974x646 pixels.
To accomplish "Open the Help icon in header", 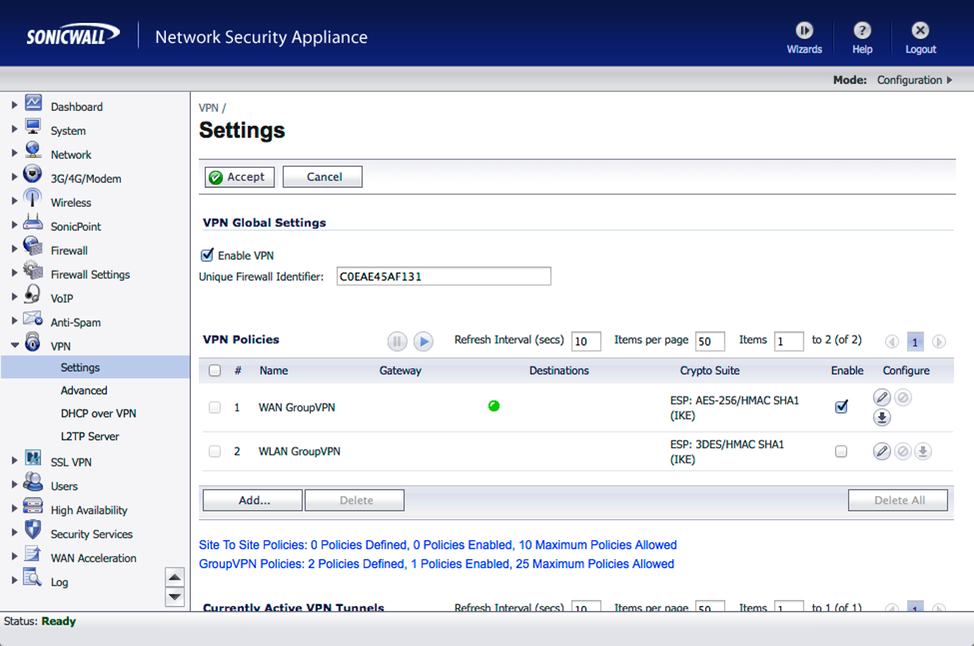I will 862,30.
